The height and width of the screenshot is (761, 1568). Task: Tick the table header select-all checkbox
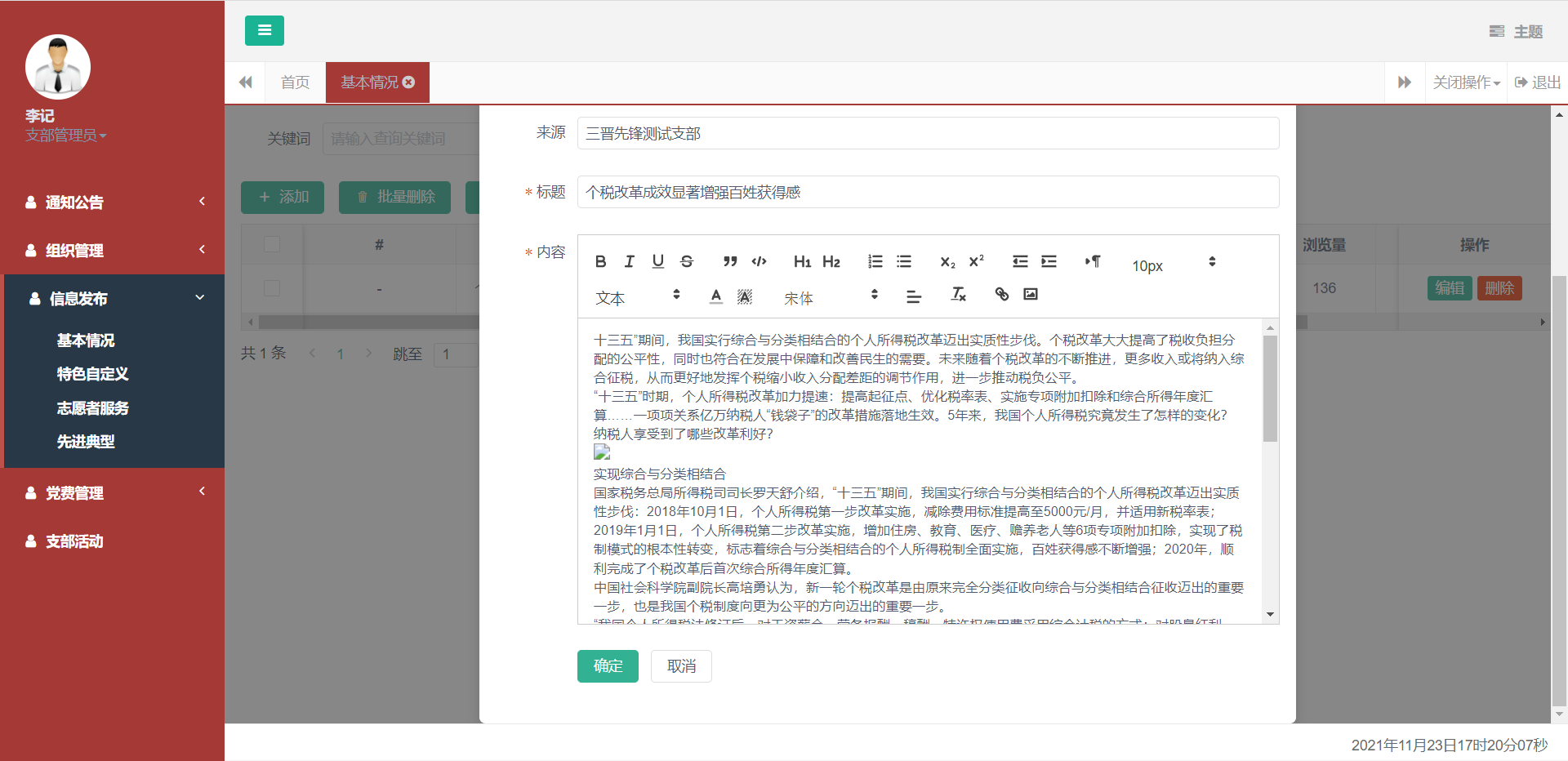coord(272,244)
